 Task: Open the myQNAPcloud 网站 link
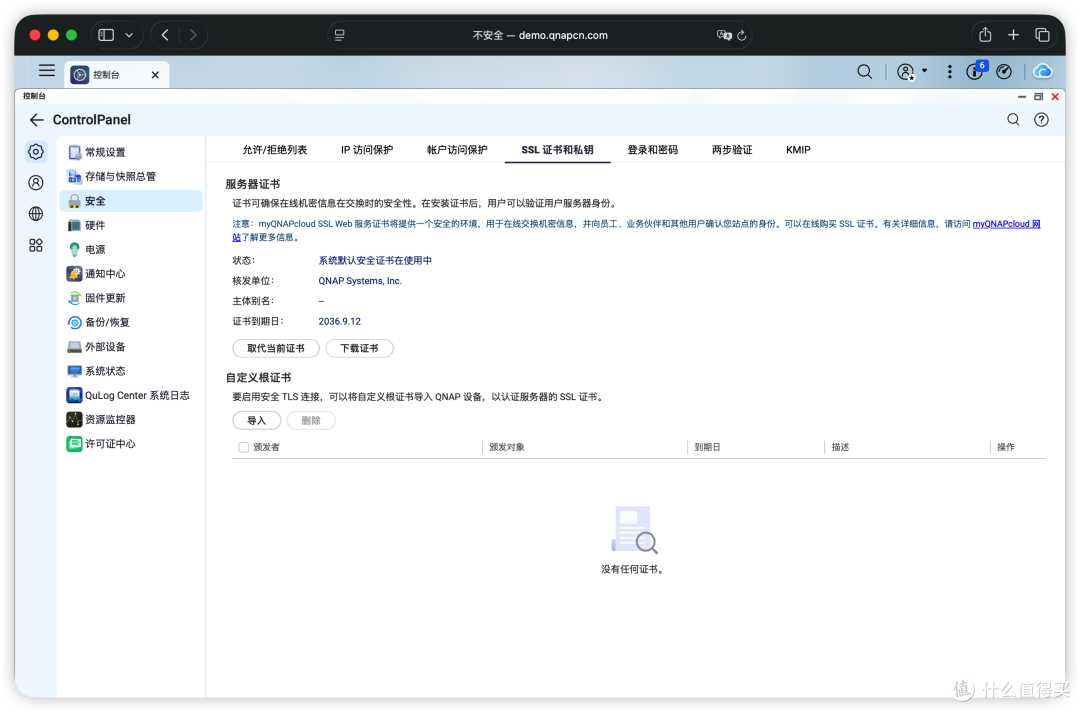click(x=1006, y=224)
